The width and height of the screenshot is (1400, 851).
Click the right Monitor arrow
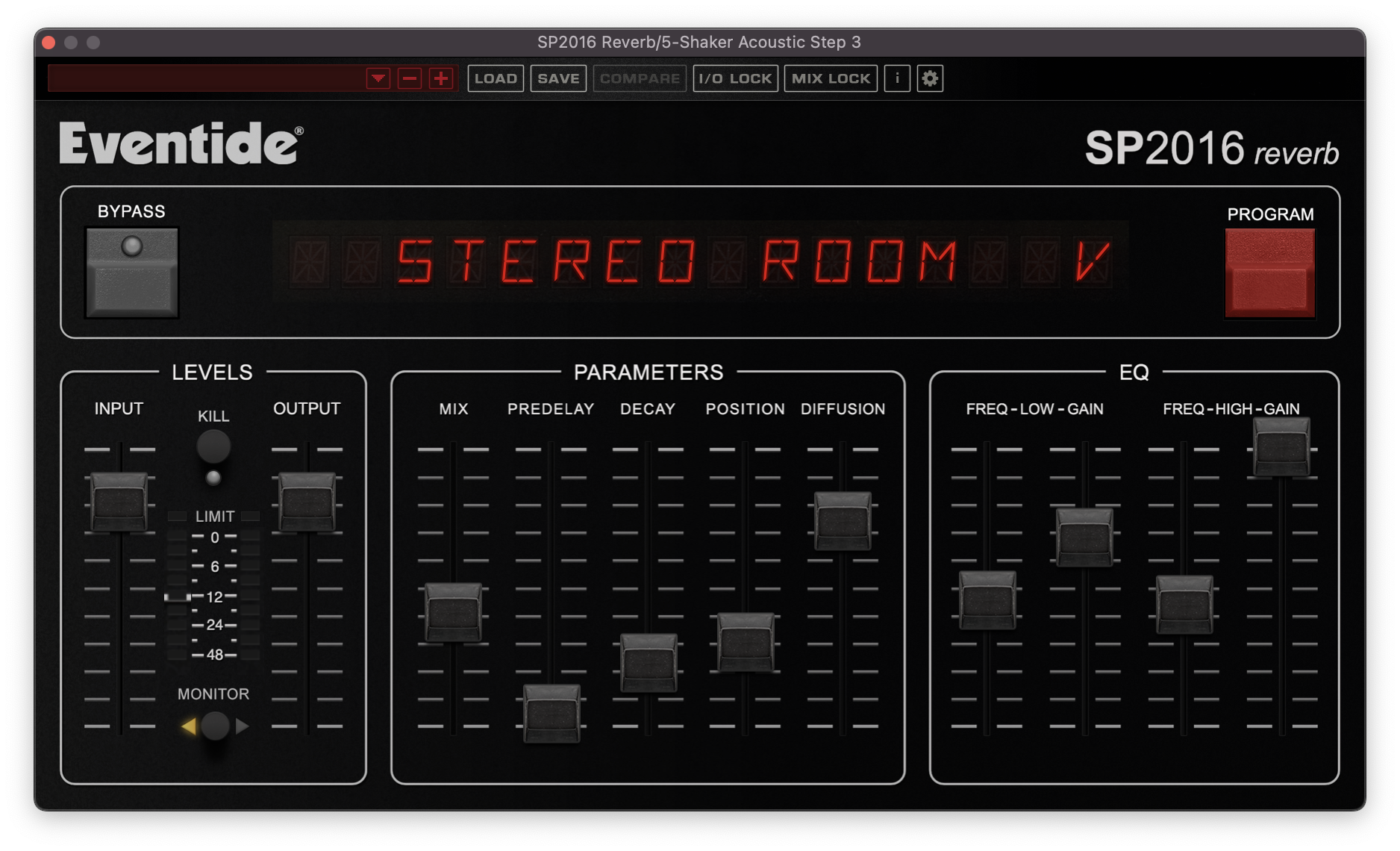coord(242,726)
